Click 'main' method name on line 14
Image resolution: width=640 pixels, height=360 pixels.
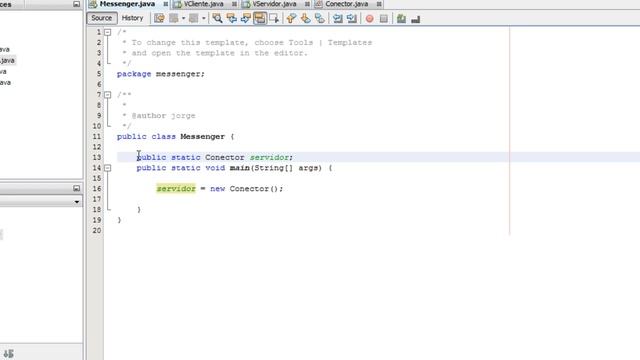pyautogui.click(x=240, y=168)
